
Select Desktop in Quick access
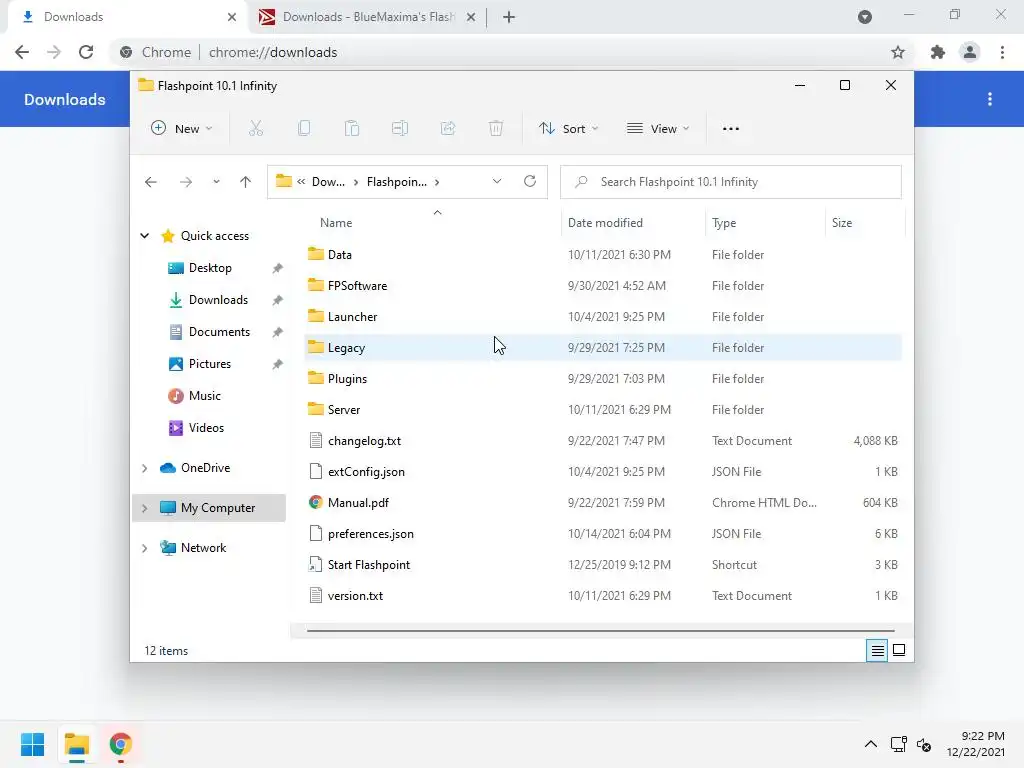210,268
